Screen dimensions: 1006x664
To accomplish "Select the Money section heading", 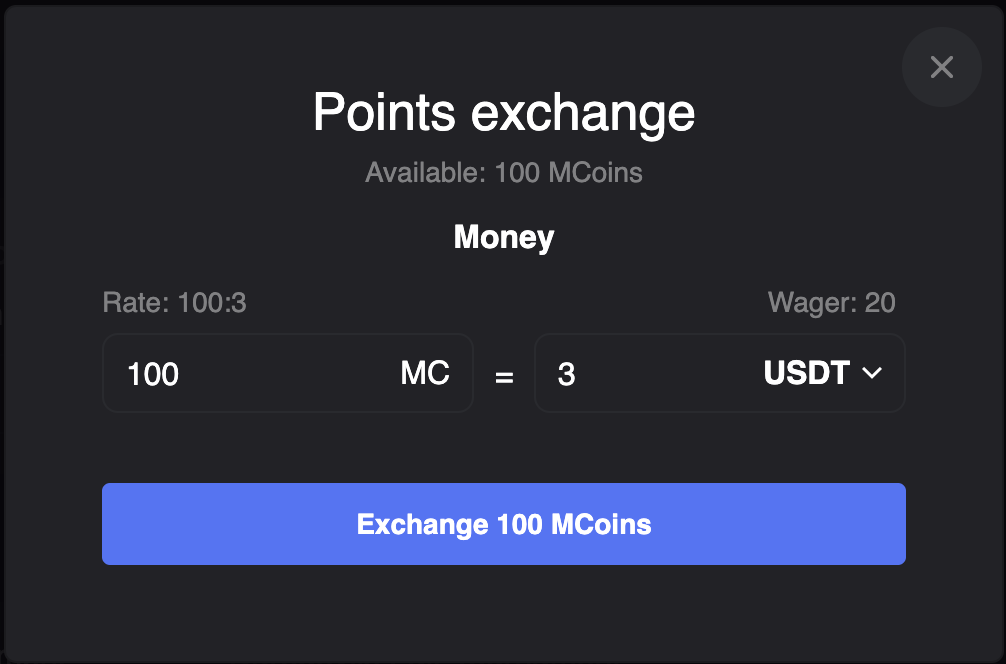I will [504, 237].
